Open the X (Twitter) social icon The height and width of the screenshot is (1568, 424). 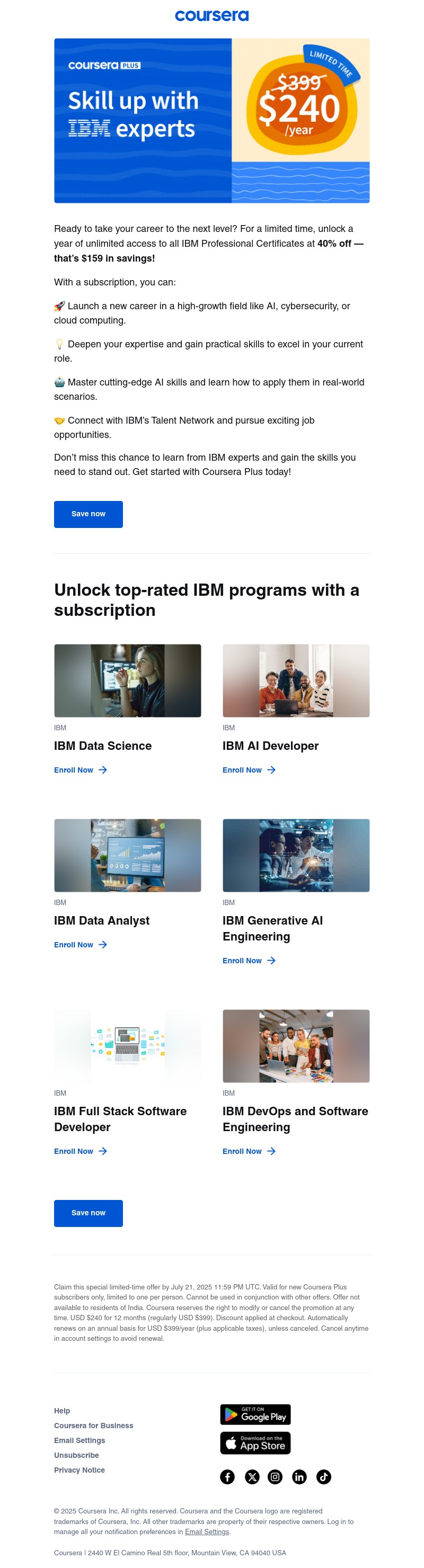(252, 1477)
